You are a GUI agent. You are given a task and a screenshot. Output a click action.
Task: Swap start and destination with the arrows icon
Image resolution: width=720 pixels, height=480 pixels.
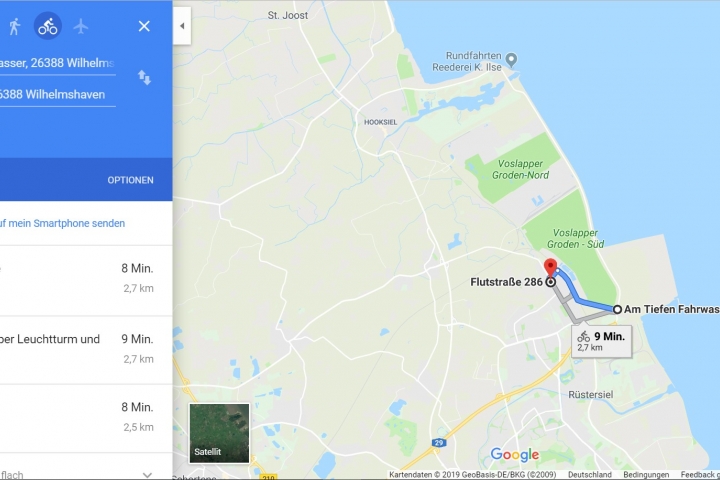click(x=145, y=78)
